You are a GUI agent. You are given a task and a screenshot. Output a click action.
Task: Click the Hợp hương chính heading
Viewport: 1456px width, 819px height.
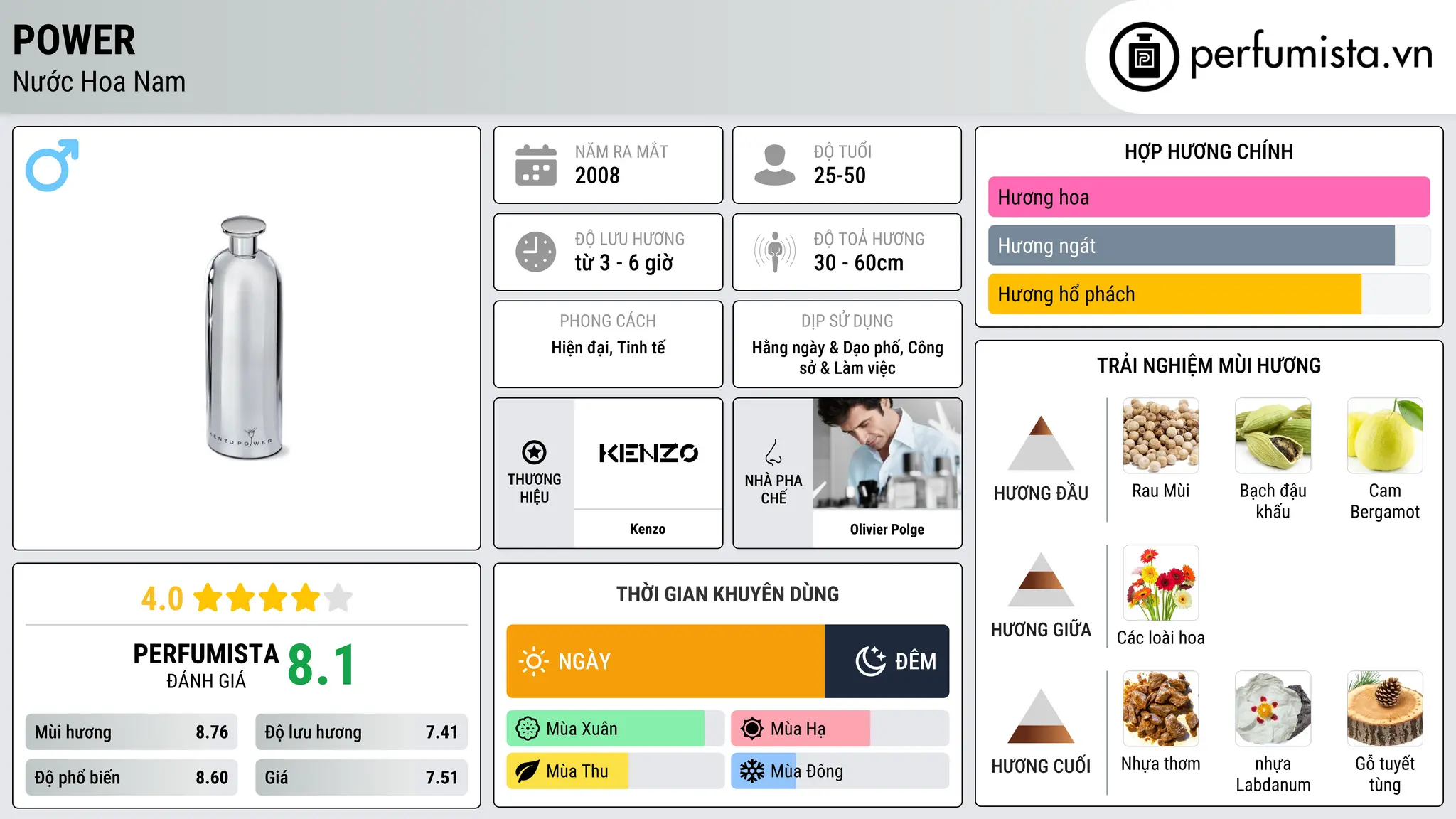(x=1209, y=151)
